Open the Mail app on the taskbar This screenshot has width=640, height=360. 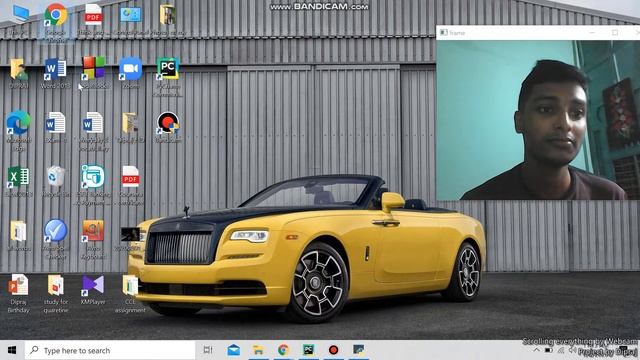pos(233,350)
